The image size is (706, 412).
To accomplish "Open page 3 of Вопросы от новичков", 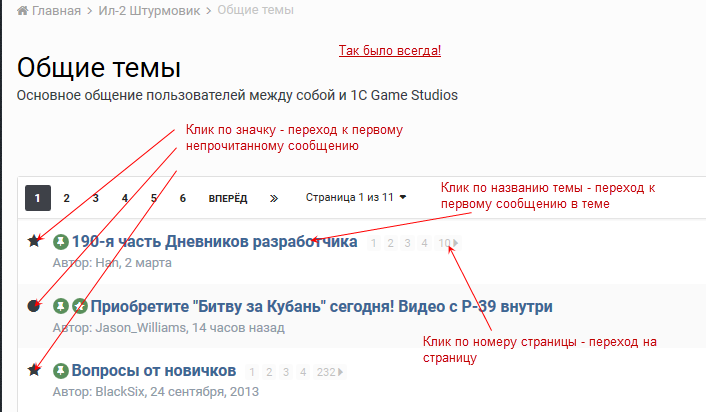I will [286, 372].
